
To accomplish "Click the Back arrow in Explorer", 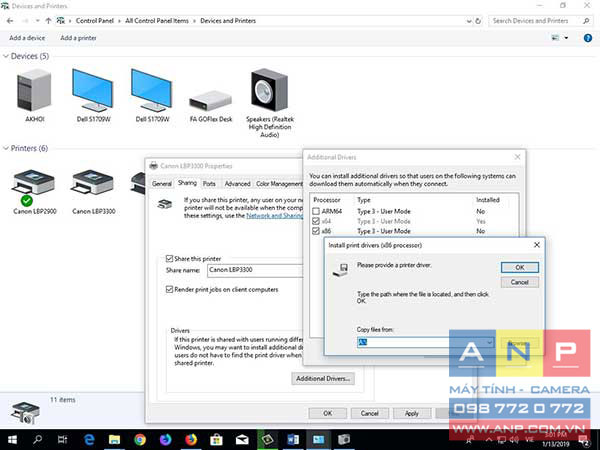I will (x=10, y=21).
